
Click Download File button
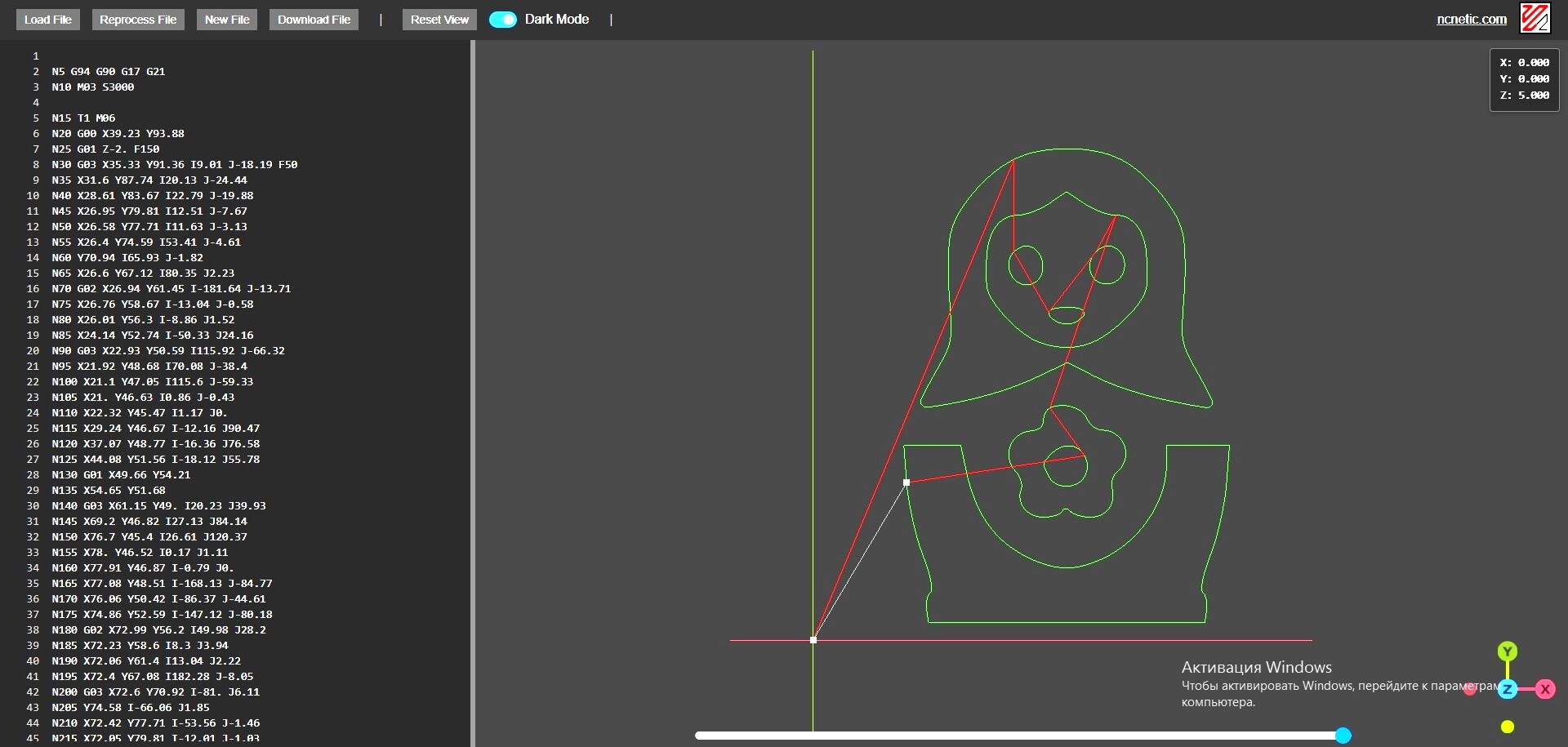tap(314, 20)
